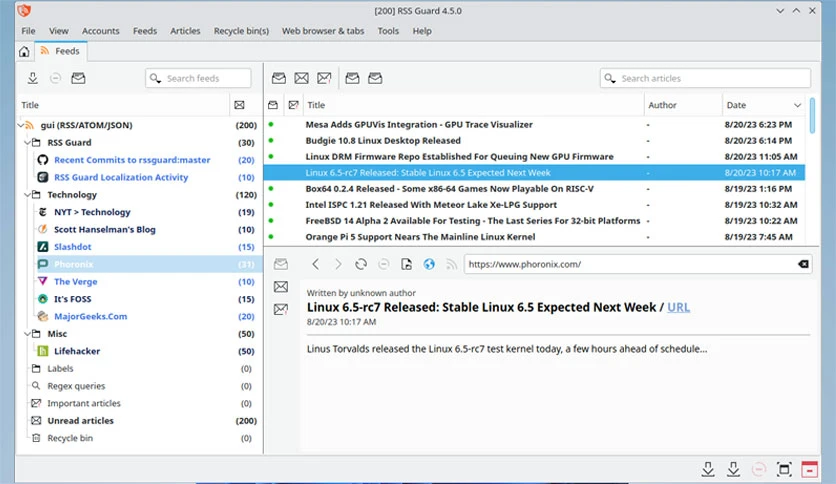
Task: Switch to the Feeds tab
Action: pos(60,51)
